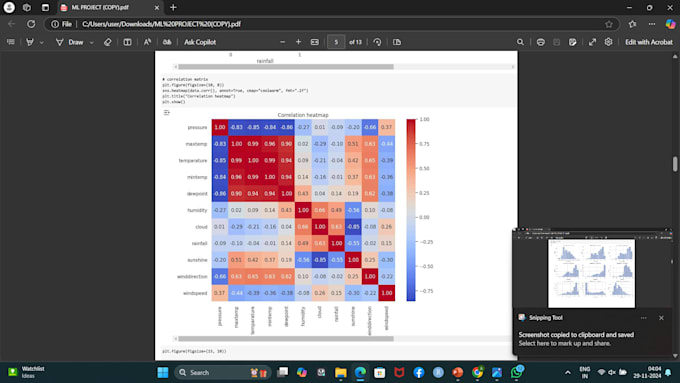This screenshot has width=680, height=383.
Task: Click the page view icon
Action: pos(397,42)
